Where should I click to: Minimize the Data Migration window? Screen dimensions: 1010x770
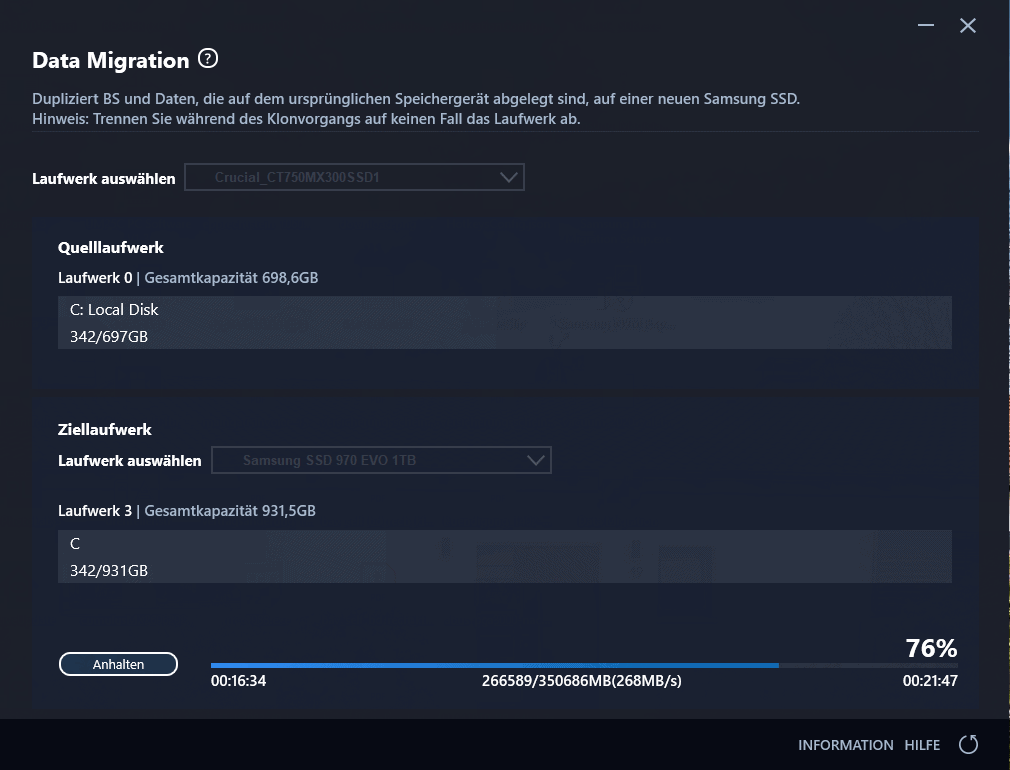(927, 26)
